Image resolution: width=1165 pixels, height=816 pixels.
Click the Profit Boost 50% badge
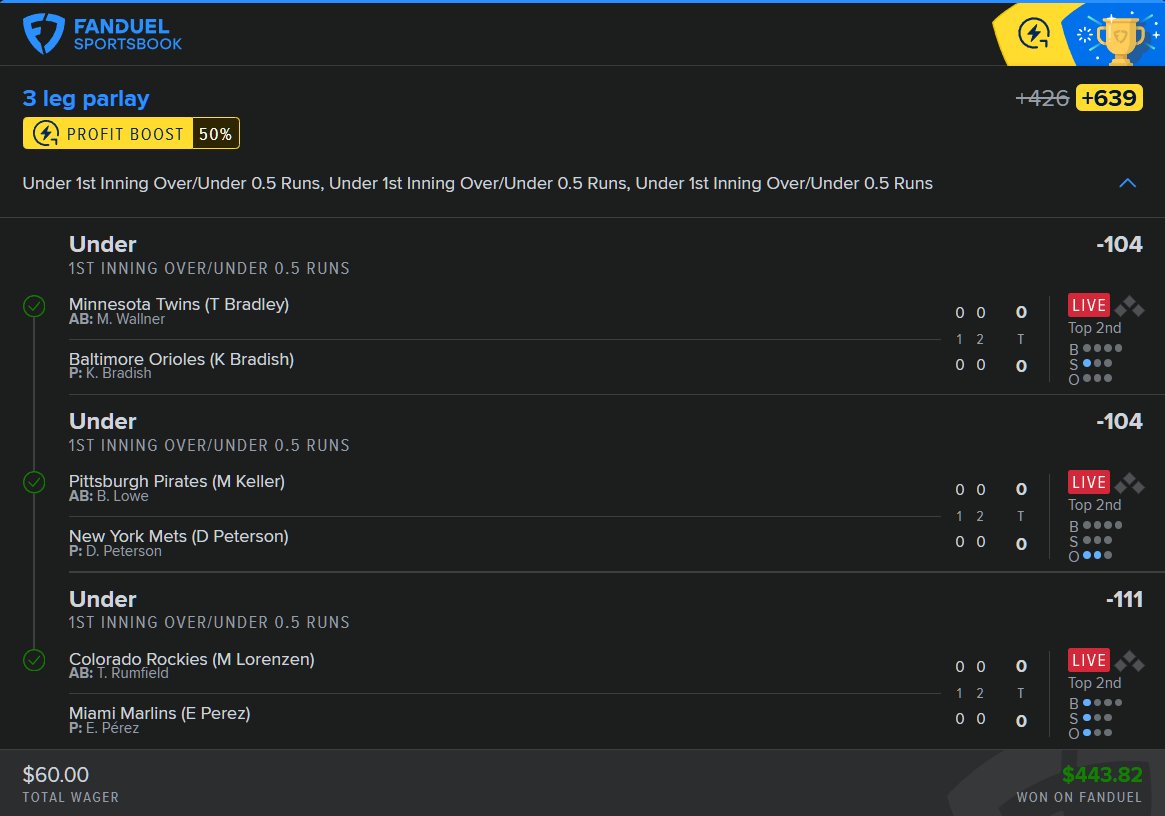[x=131, y=134]
